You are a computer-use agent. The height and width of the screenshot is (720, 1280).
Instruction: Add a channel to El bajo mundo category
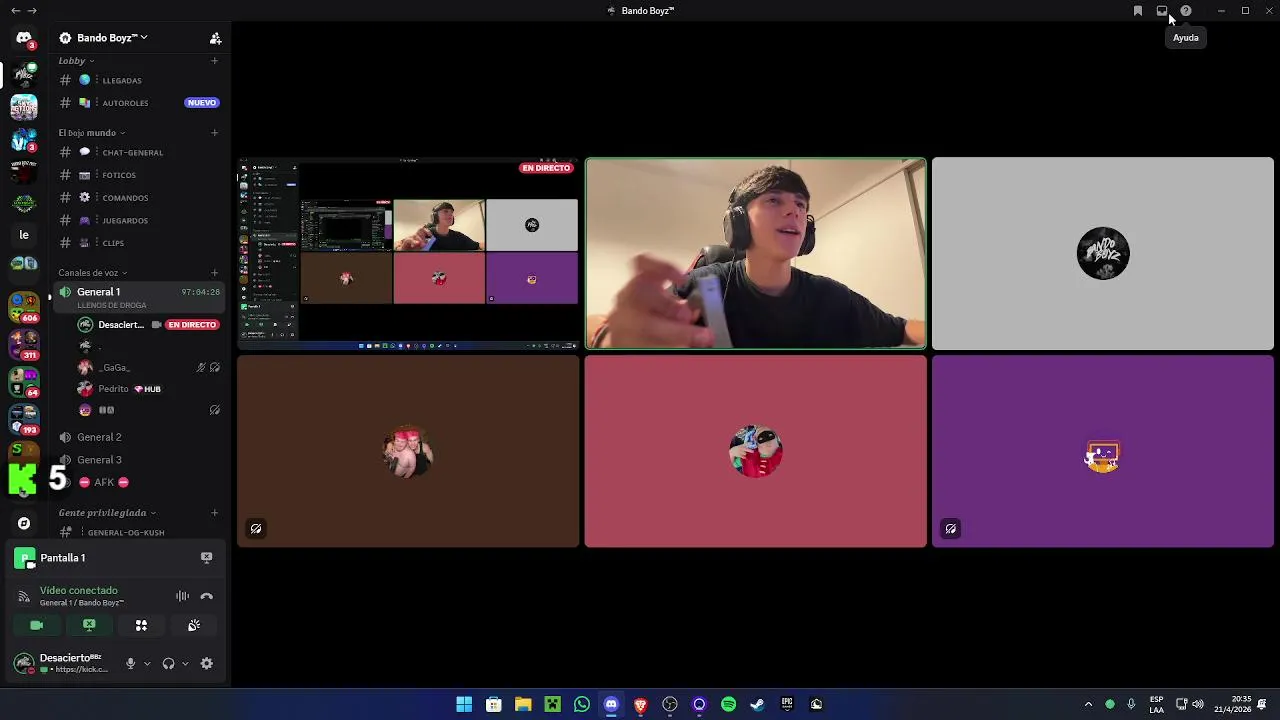tap(214, 133)
